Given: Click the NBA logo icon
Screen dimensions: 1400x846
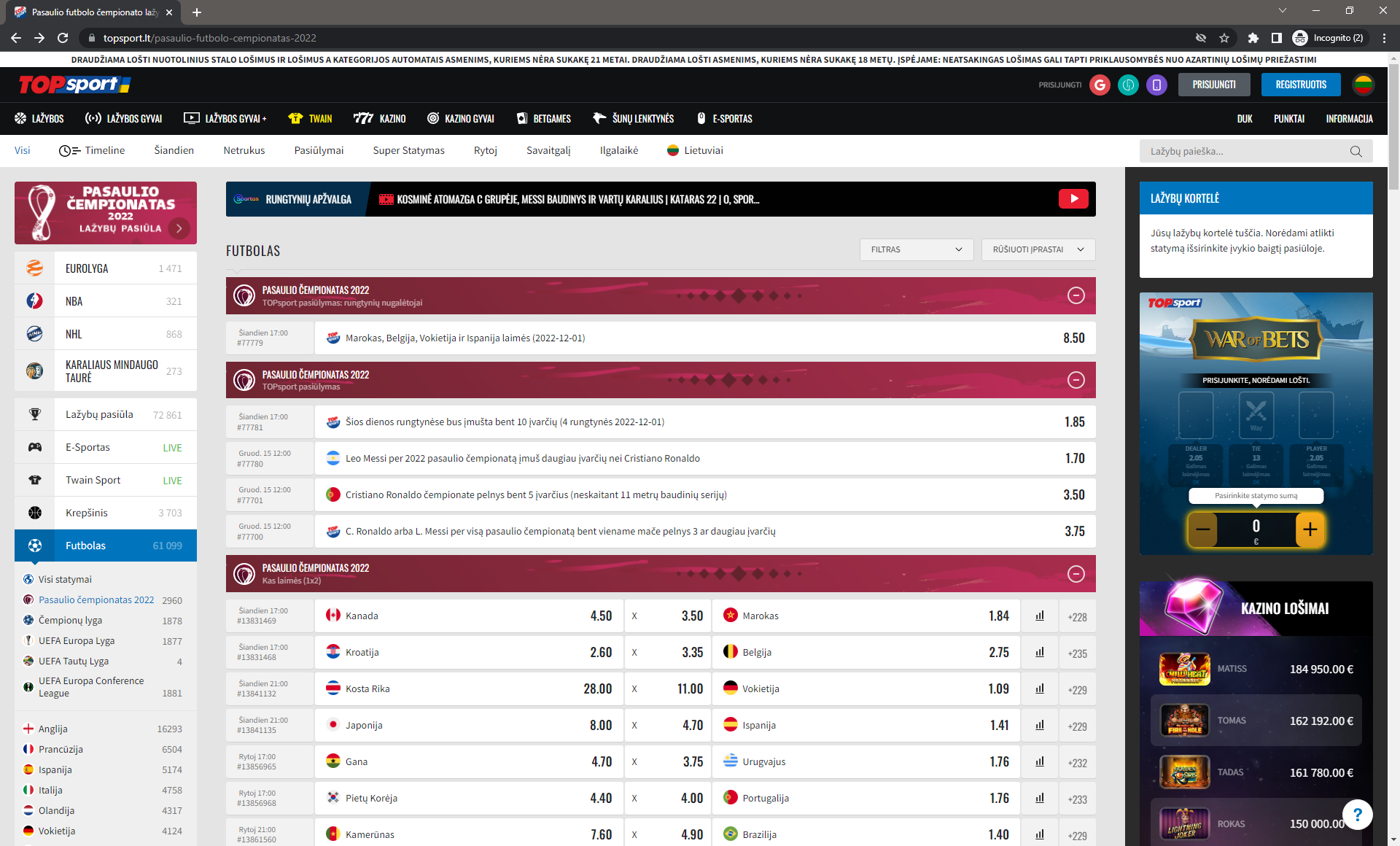Looking at the screenshot, I should [34, 301].
